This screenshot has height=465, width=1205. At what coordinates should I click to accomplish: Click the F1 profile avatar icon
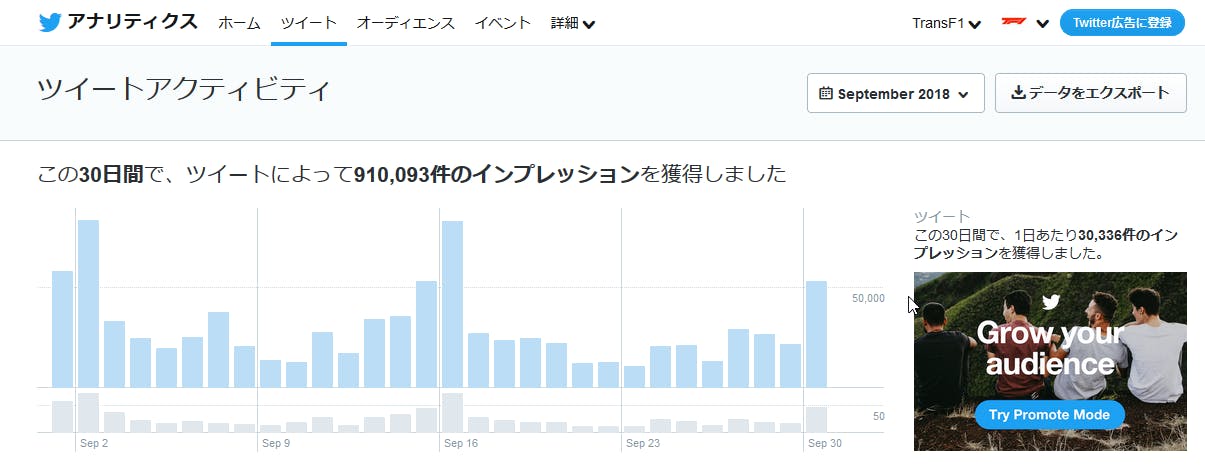coord(1013,23)
